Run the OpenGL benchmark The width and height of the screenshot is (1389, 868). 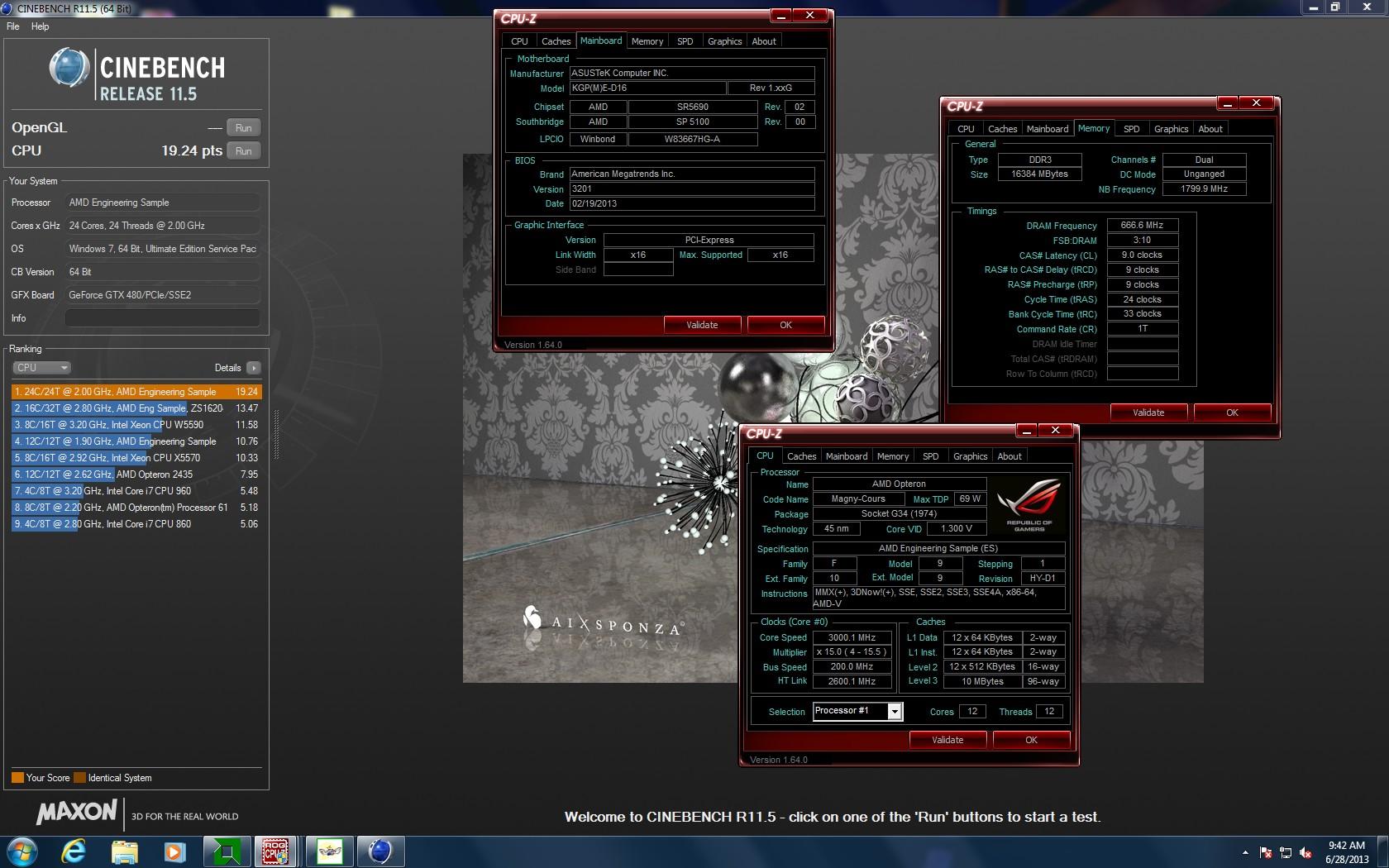pos(243,128)
